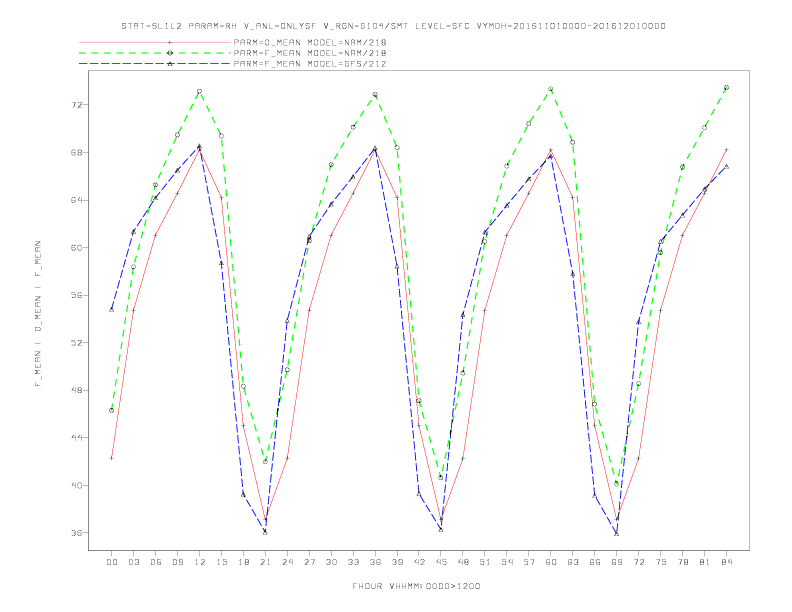Click x-axis tick label 27
The image size is (792, 612).
point(309,562)
